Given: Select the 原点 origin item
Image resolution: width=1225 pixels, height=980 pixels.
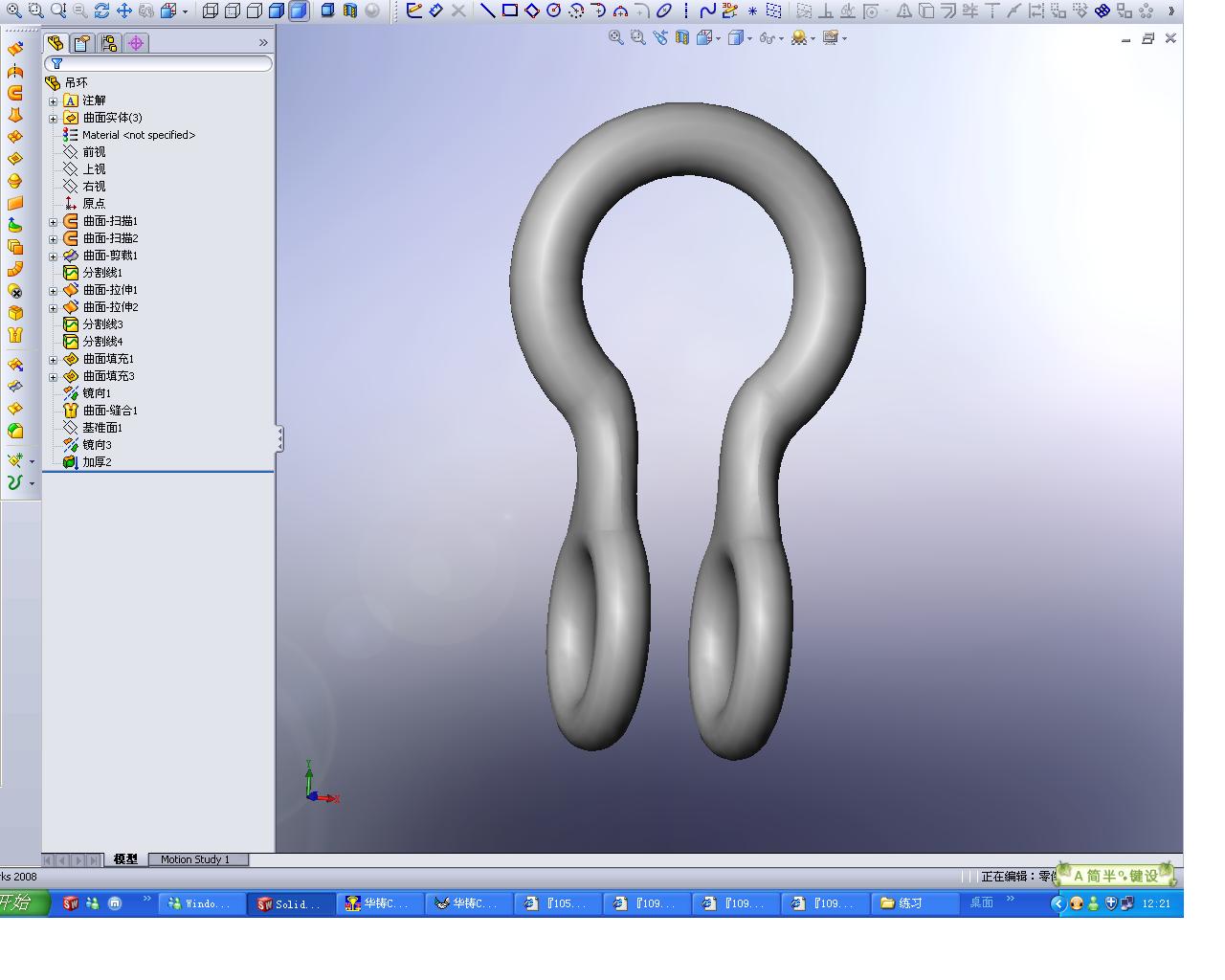Looking at the screenshot, I should tap(94, 204).
